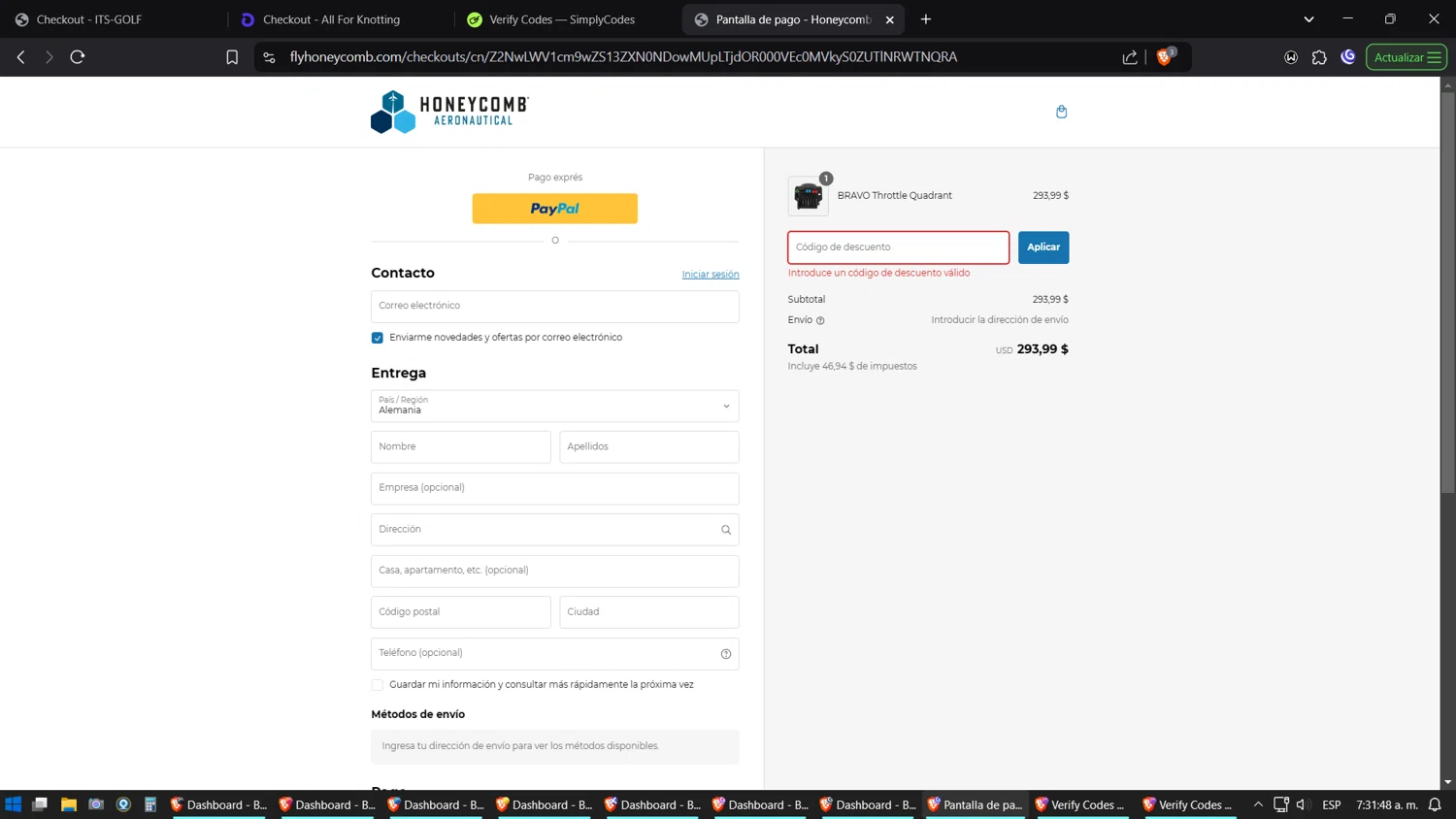
Task: Uncheck the email news and offers checkbox
Action: pos(378,338)
